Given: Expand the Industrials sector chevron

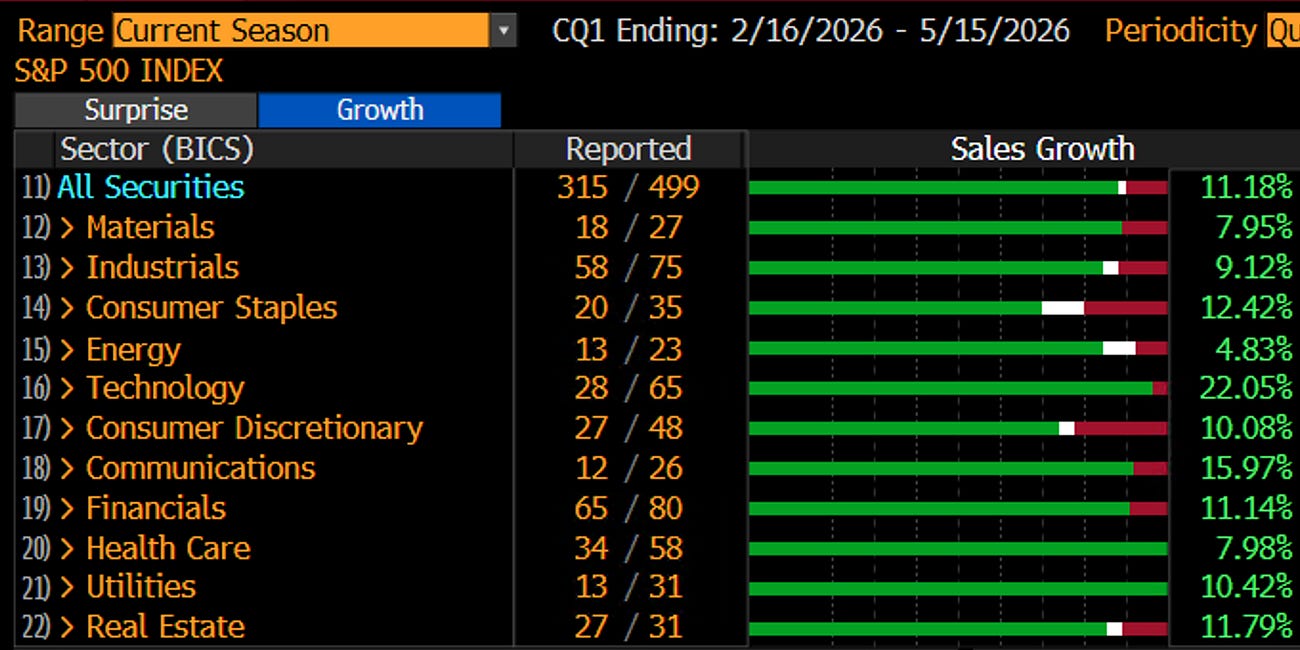Looking at the screenshot, I should click(68, 268).
